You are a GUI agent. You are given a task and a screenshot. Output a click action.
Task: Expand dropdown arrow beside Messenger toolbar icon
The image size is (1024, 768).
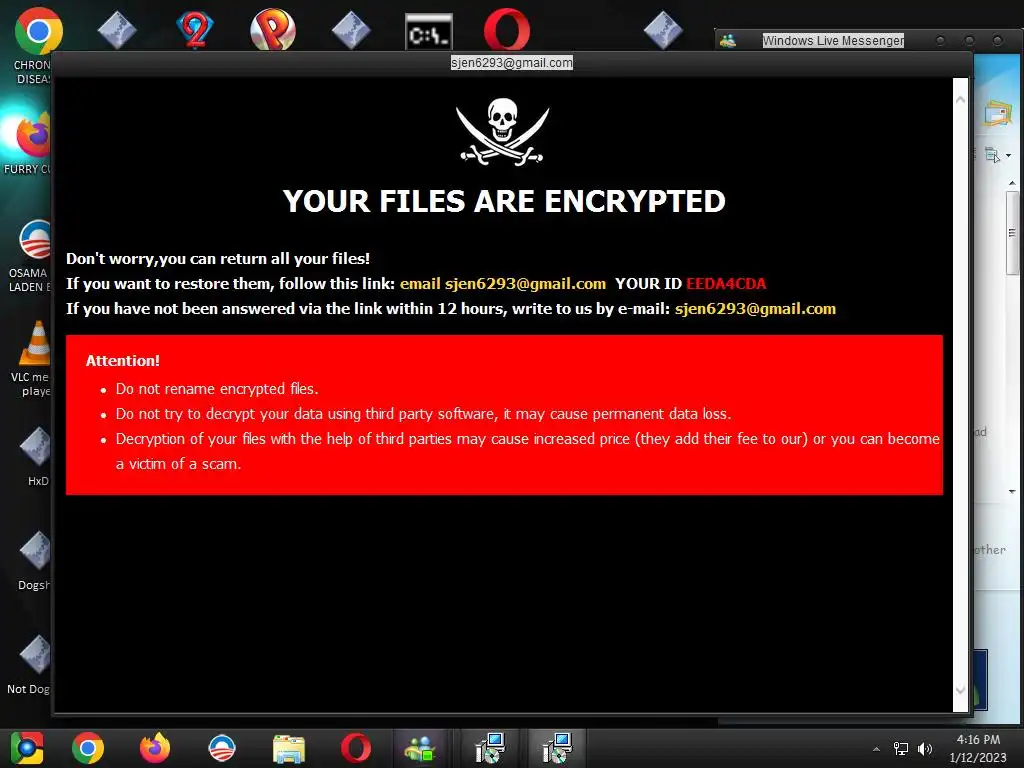(x=1009, y=155)
